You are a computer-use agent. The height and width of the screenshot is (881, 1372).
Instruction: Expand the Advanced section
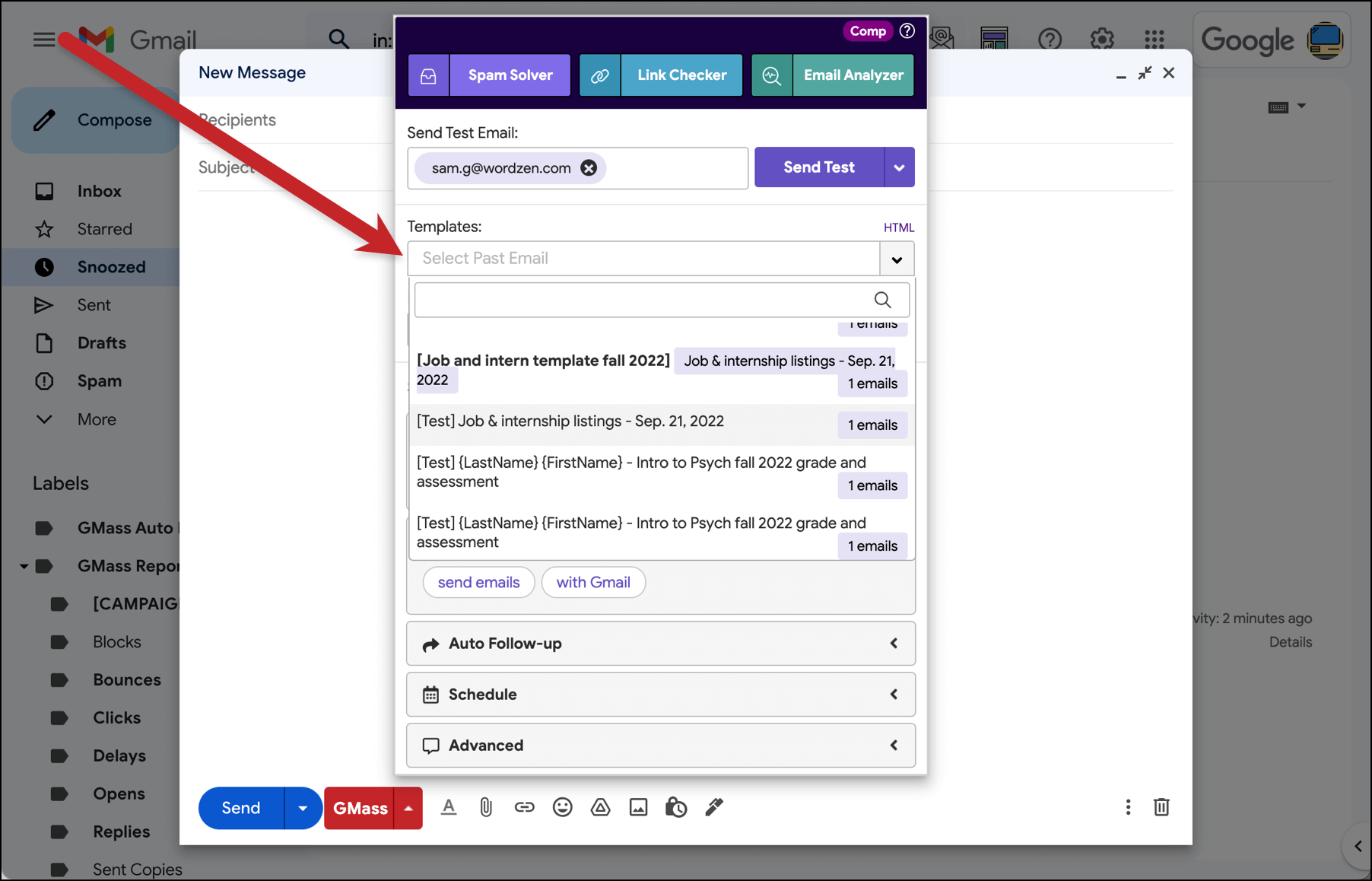[x=661, y=746]
